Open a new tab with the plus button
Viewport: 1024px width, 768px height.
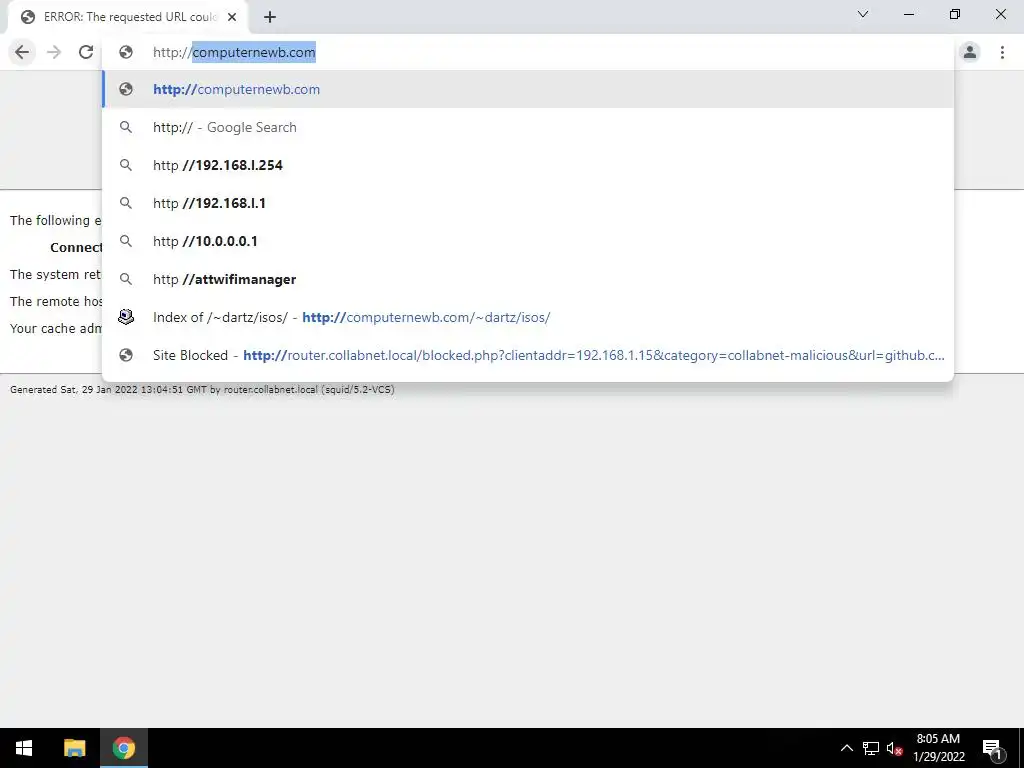coord(270,17)
